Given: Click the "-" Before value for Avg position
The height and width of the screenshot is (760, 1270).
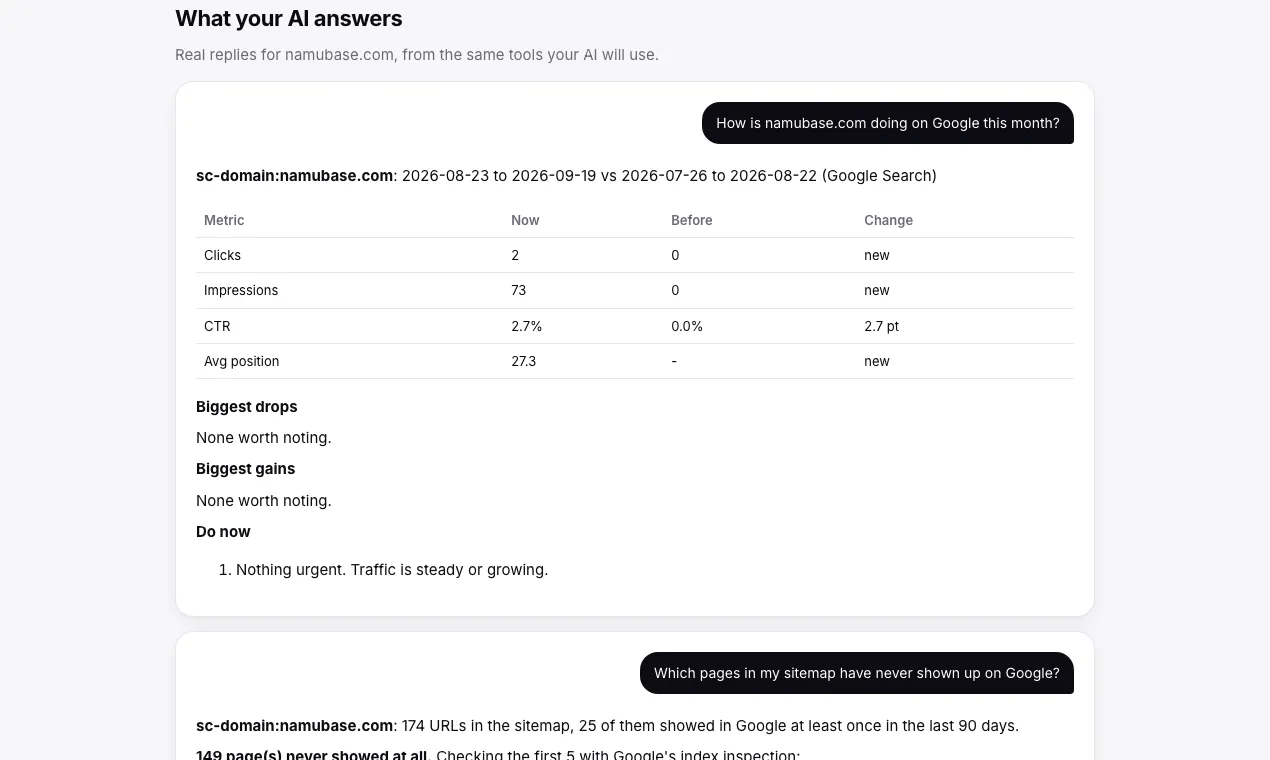Looking at the screenshot, I should 674,361.
